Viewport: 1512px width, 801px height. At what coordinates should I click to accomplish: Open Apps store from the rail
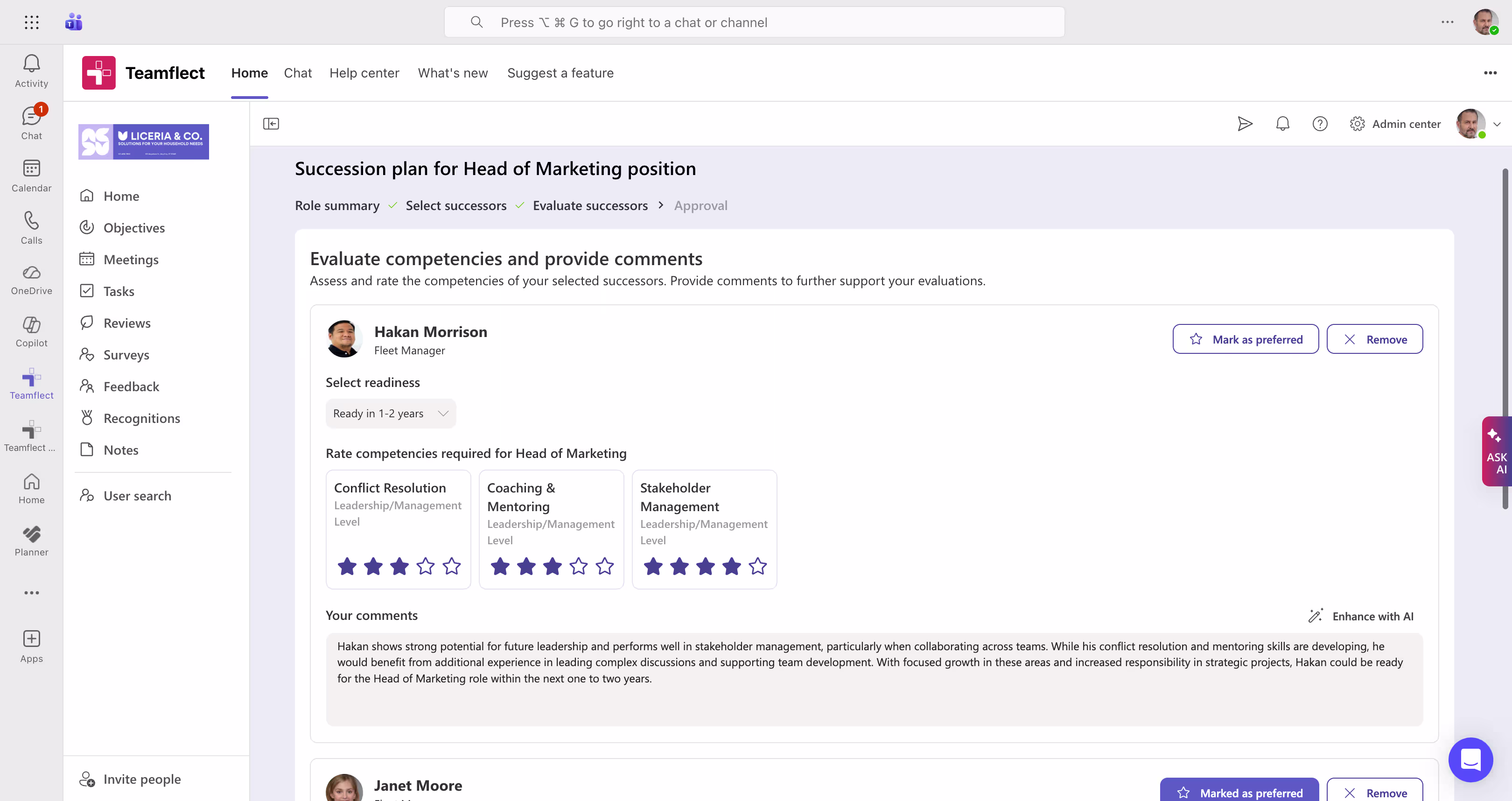(32, 646)
